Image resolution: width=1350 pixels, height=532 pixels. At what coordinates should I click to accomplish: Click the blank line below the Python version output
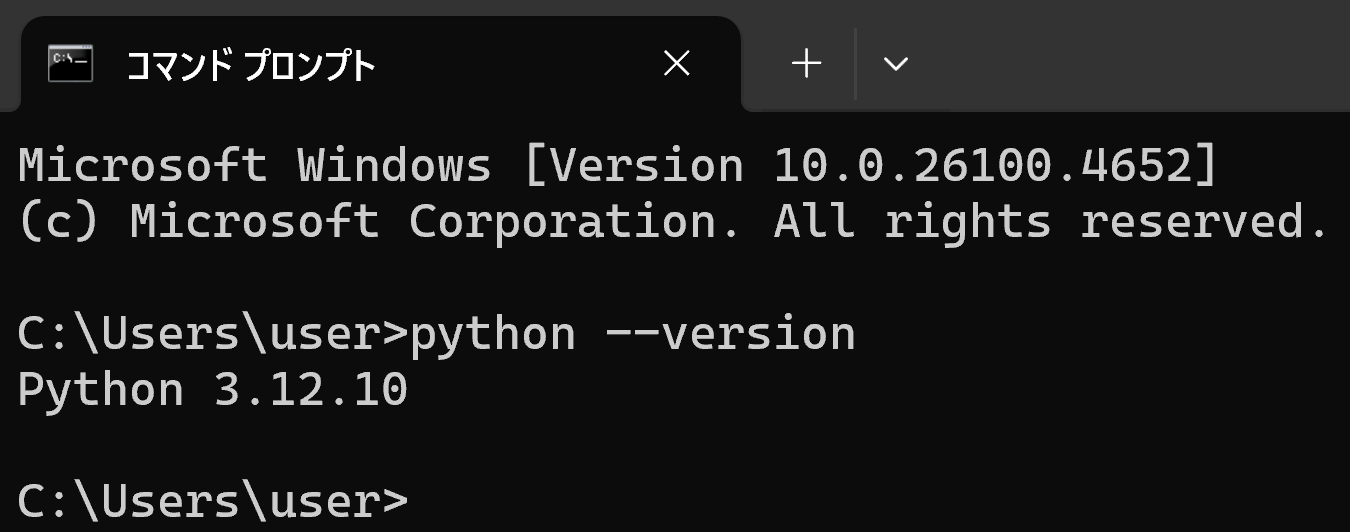(x=675, y=445)
